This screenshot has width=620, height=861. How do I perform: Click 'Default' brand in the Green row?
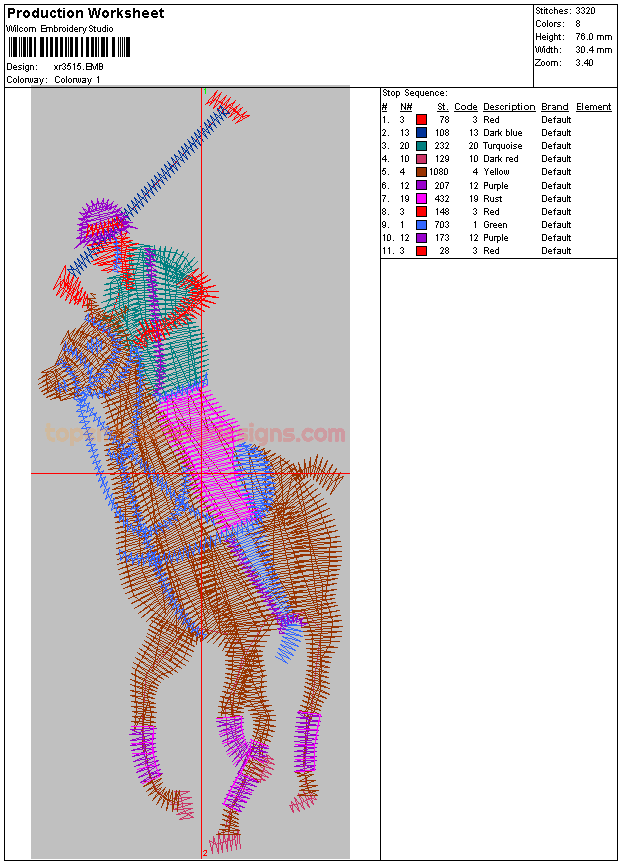click(x=556, y=225)
